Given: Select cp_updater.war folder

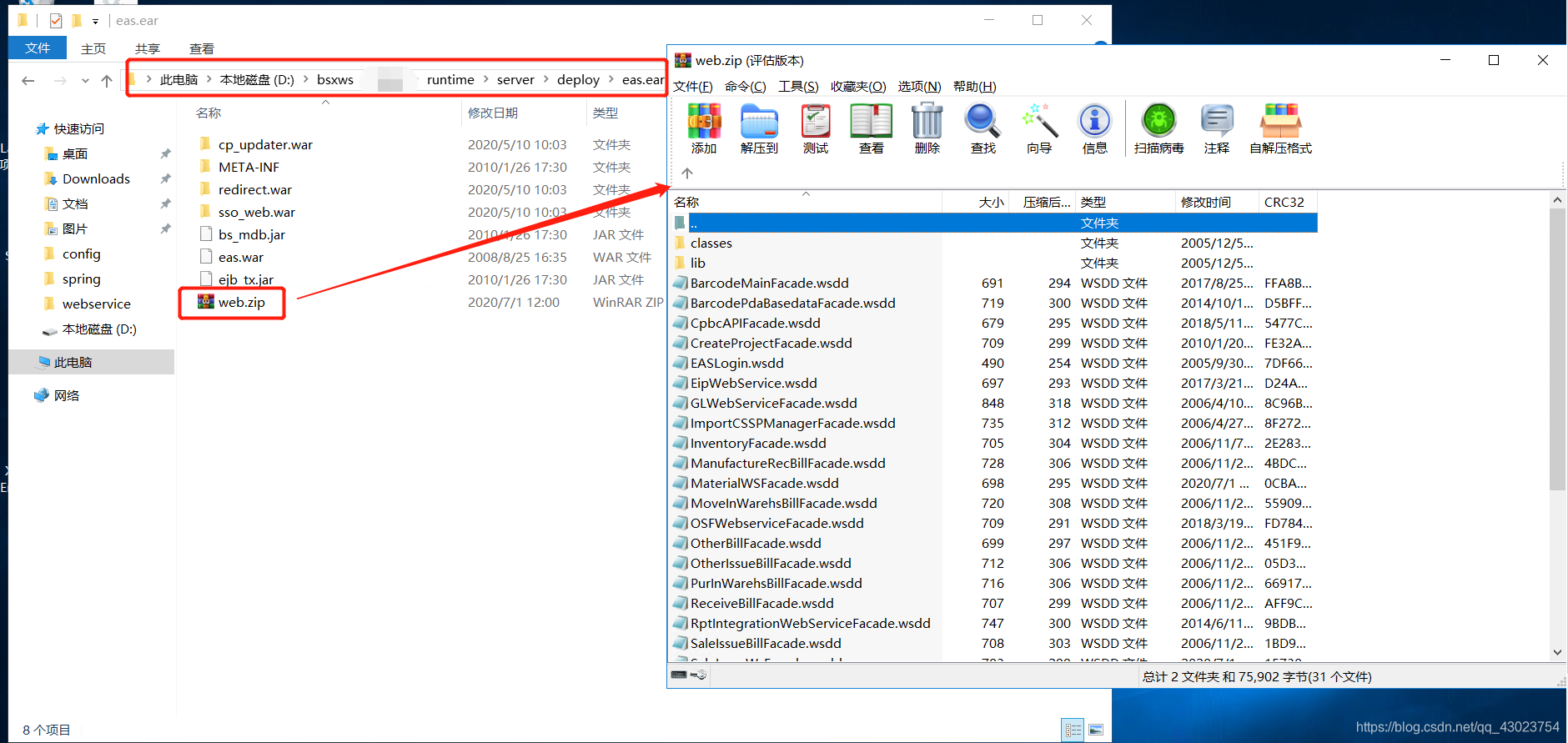Looking at the screenshot, I should tap(265, 144).
